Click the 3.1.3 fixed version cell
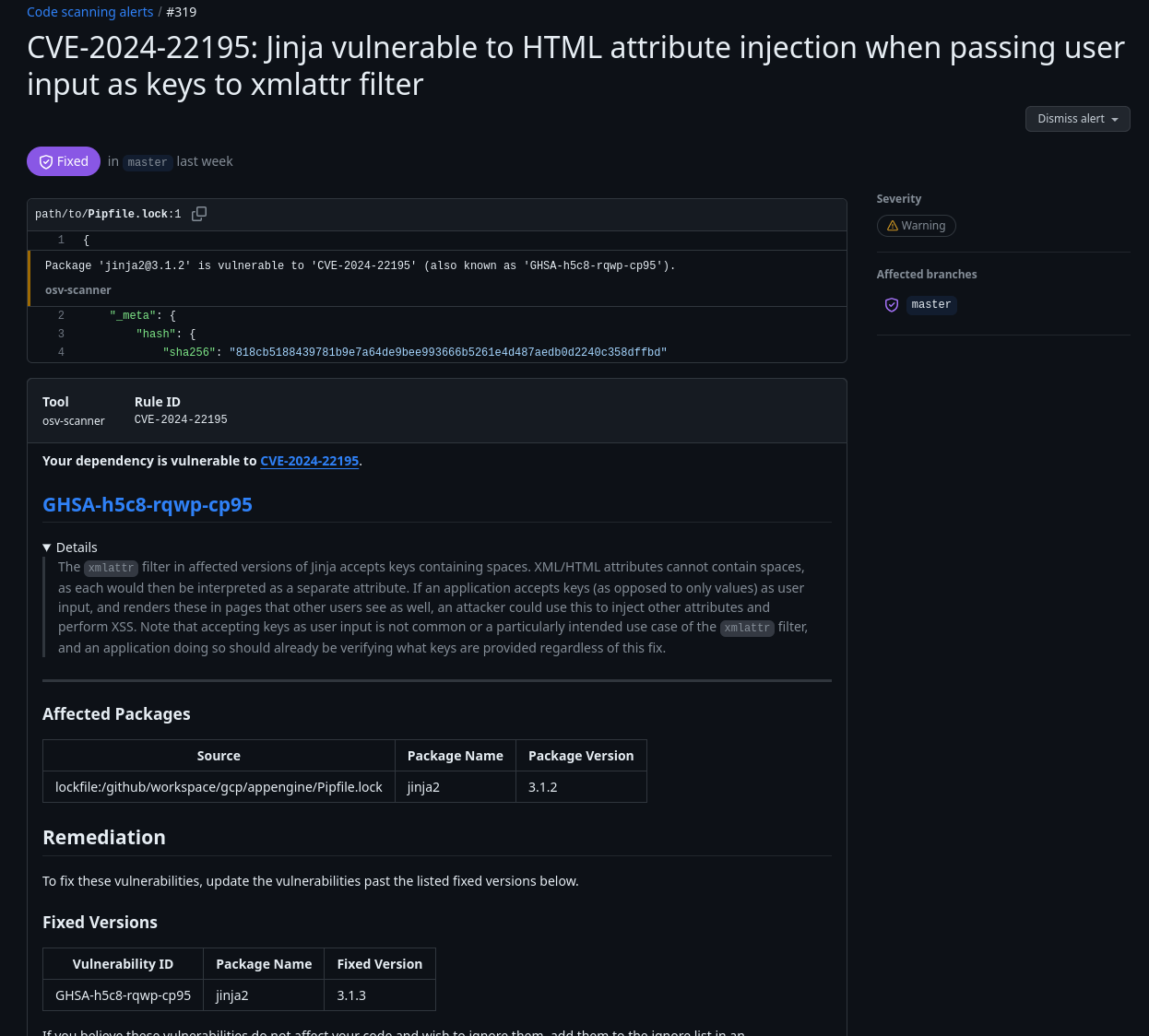 [x=380, y=995]
